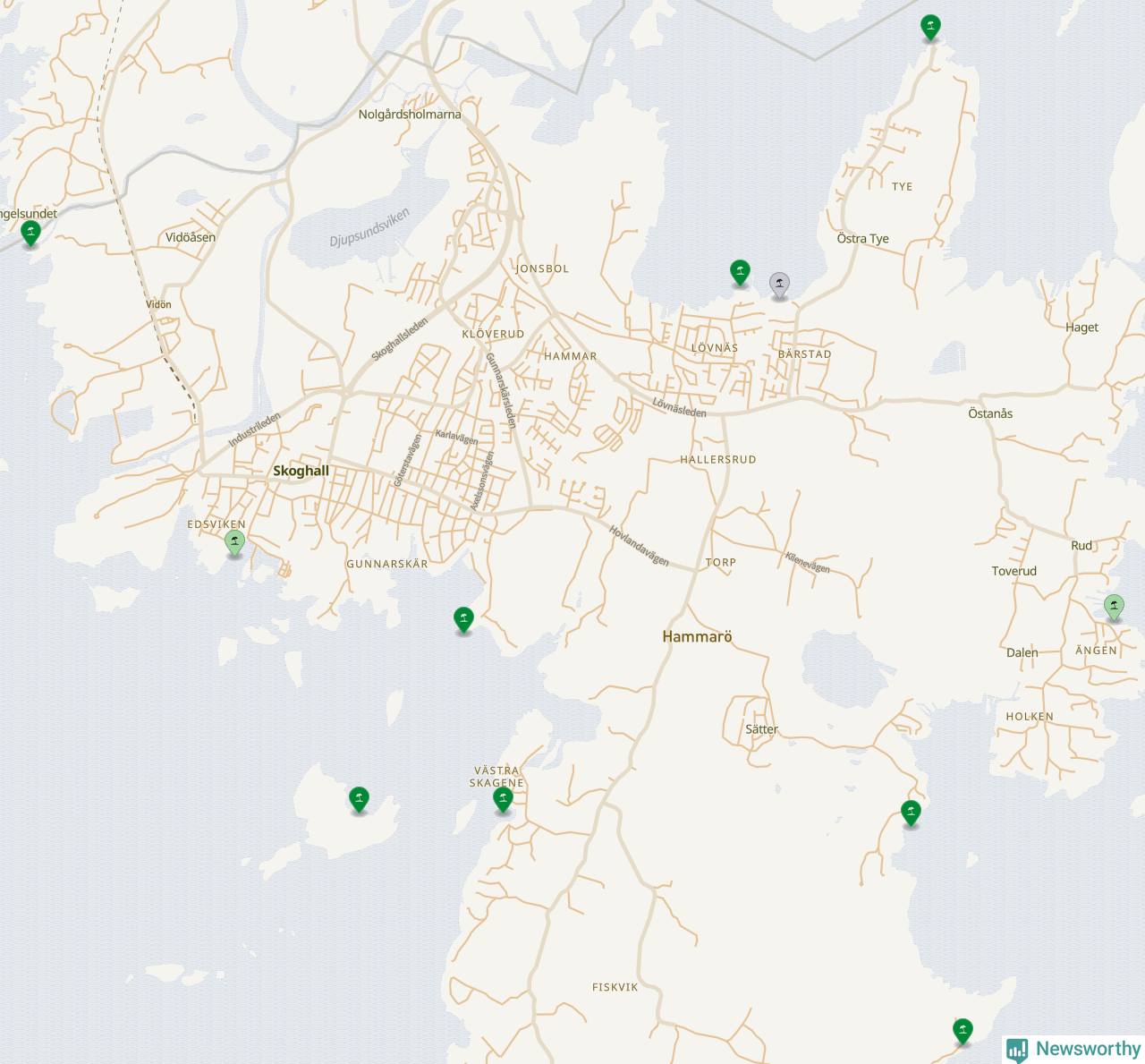The width and height of the screenshot is (1145, 1064).
Task: Click the Sätter label
Action: tap(762, 729)
